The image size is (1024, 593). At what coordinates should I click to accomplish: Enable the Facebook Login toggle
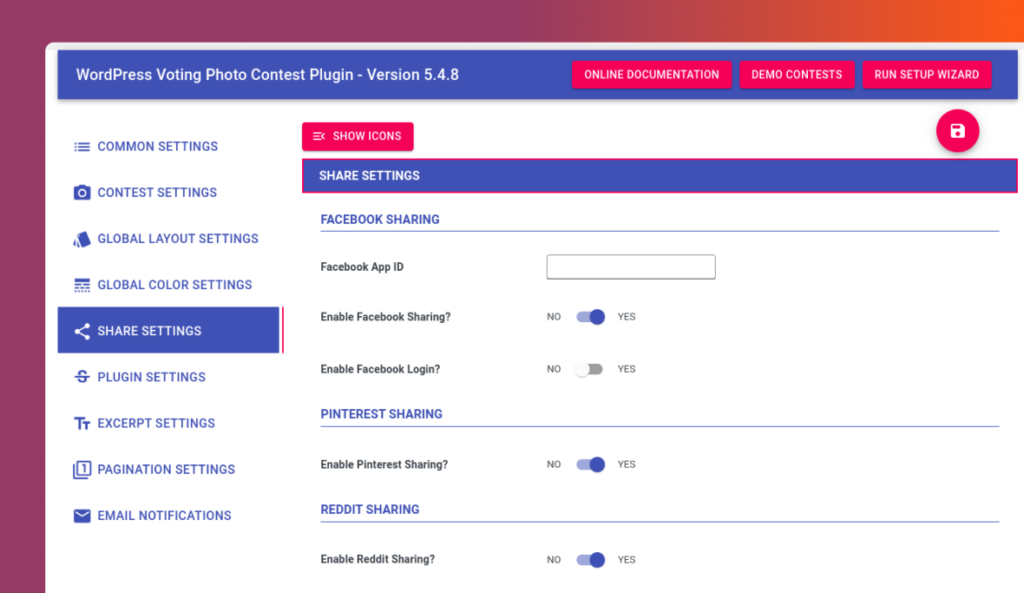589,369
